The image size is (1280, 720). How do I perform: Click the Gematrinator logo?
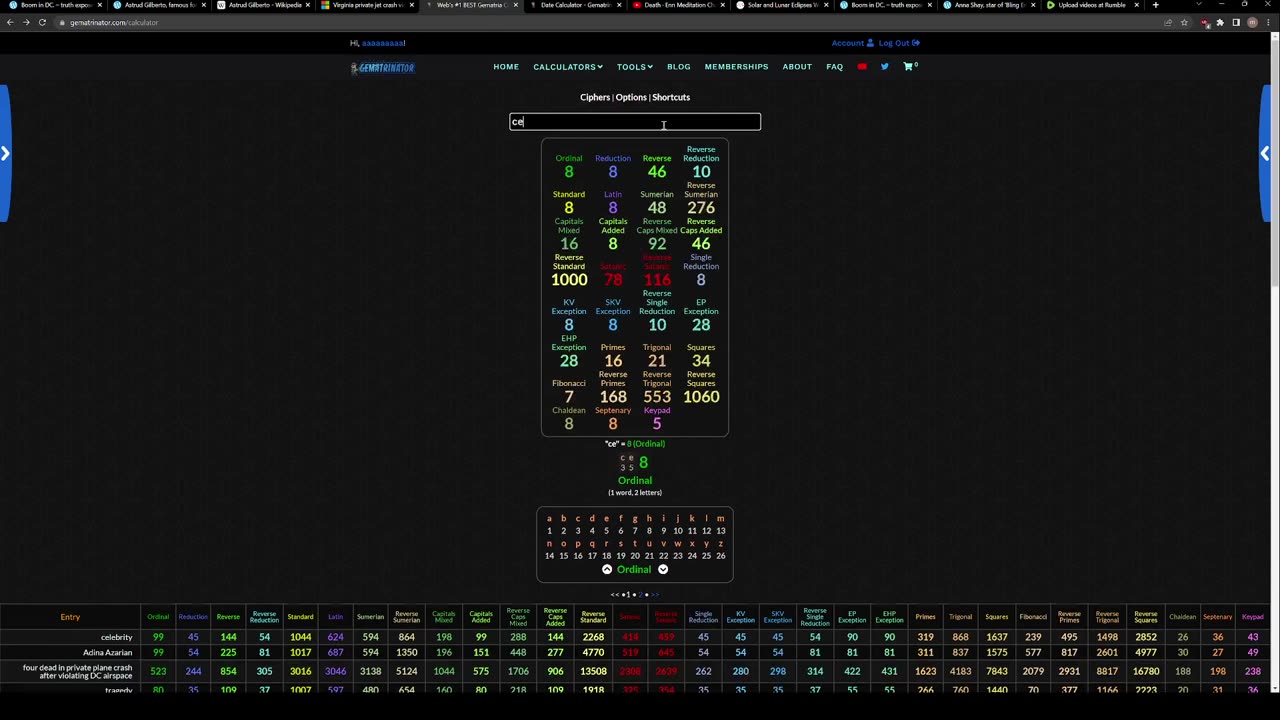coord(383,68)
